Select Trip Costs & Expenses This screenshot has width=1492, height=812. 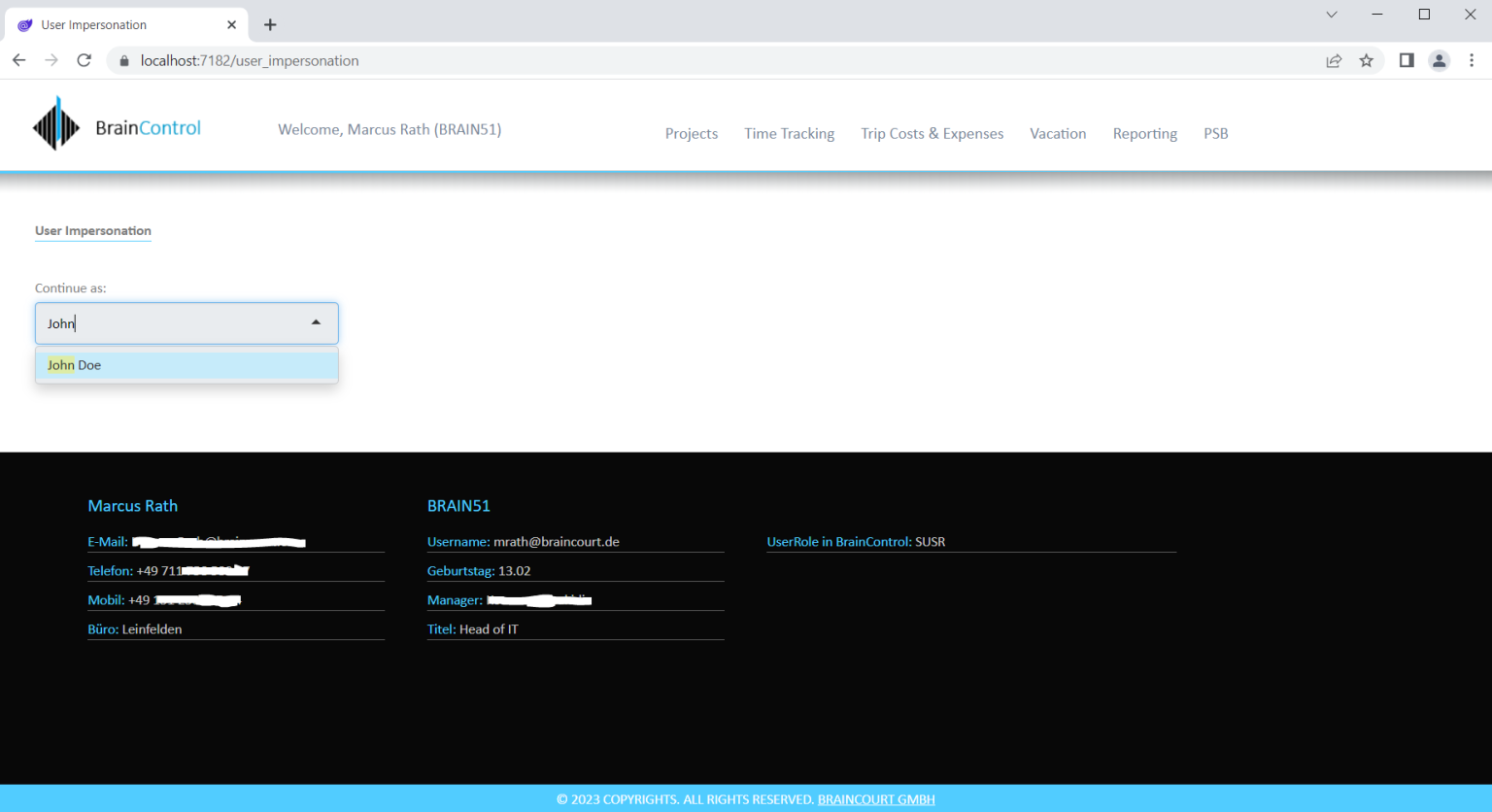tap(932, 133)
